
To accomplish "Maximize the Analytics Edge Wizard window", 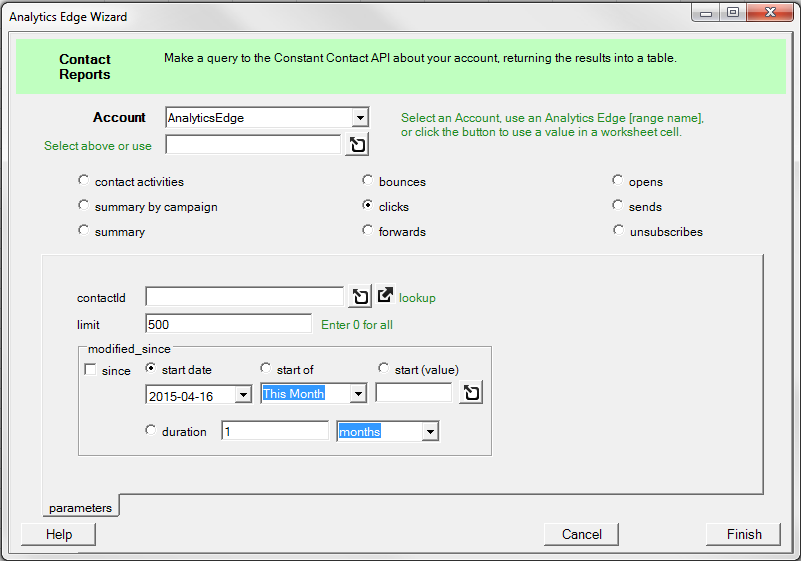I will (x=733, y=12).
